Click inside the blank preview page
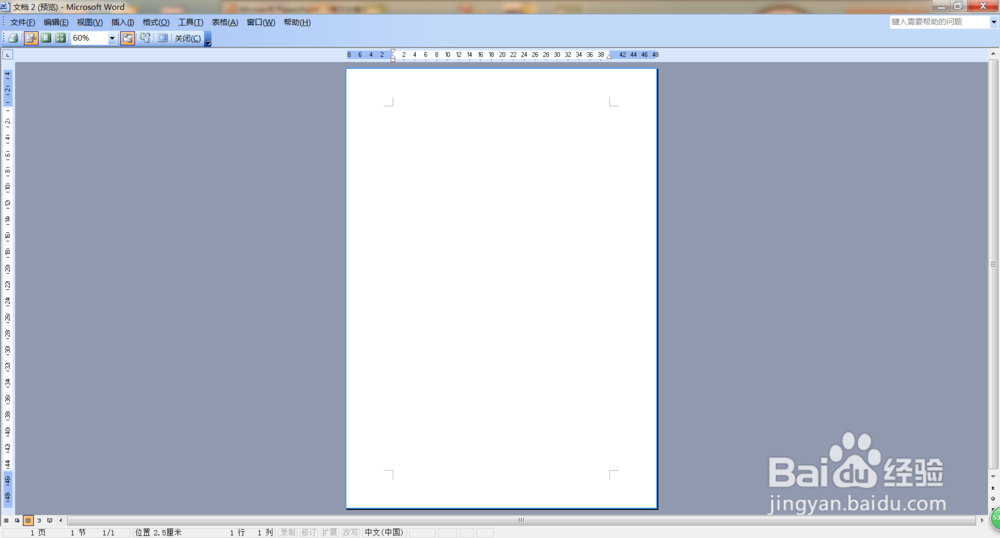Image resolution: width=1000 pixels, height=538 pixels. point(501,288)
